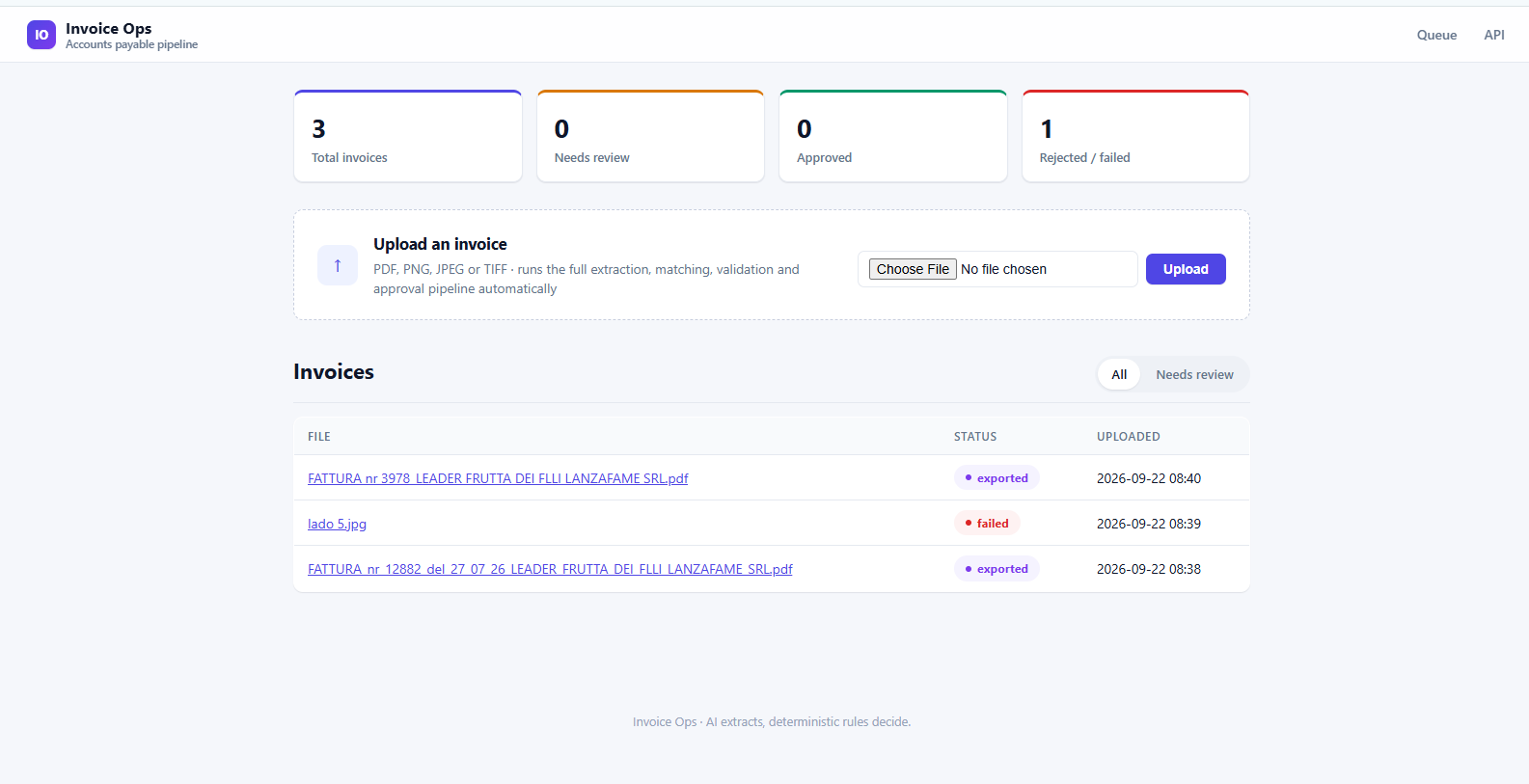The image size is (1529, 784).
Task: Click exported badge in FATTURA nr 12882 row
Action: (x=997, y=569)
